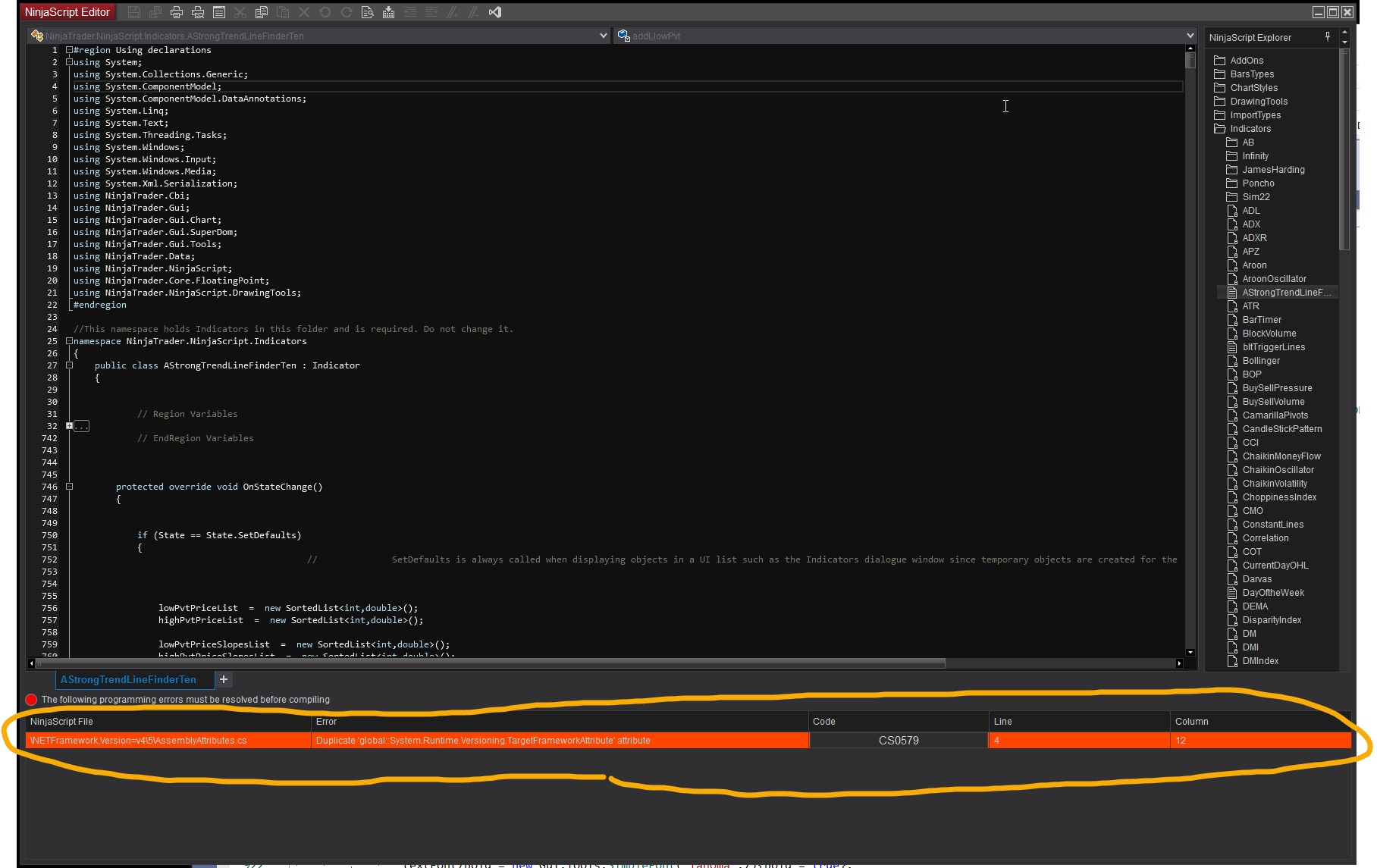Click the Comment Selection toolbar icon
The height and width of the screenshot is (868, 1377).
click(x=453, y=12)
